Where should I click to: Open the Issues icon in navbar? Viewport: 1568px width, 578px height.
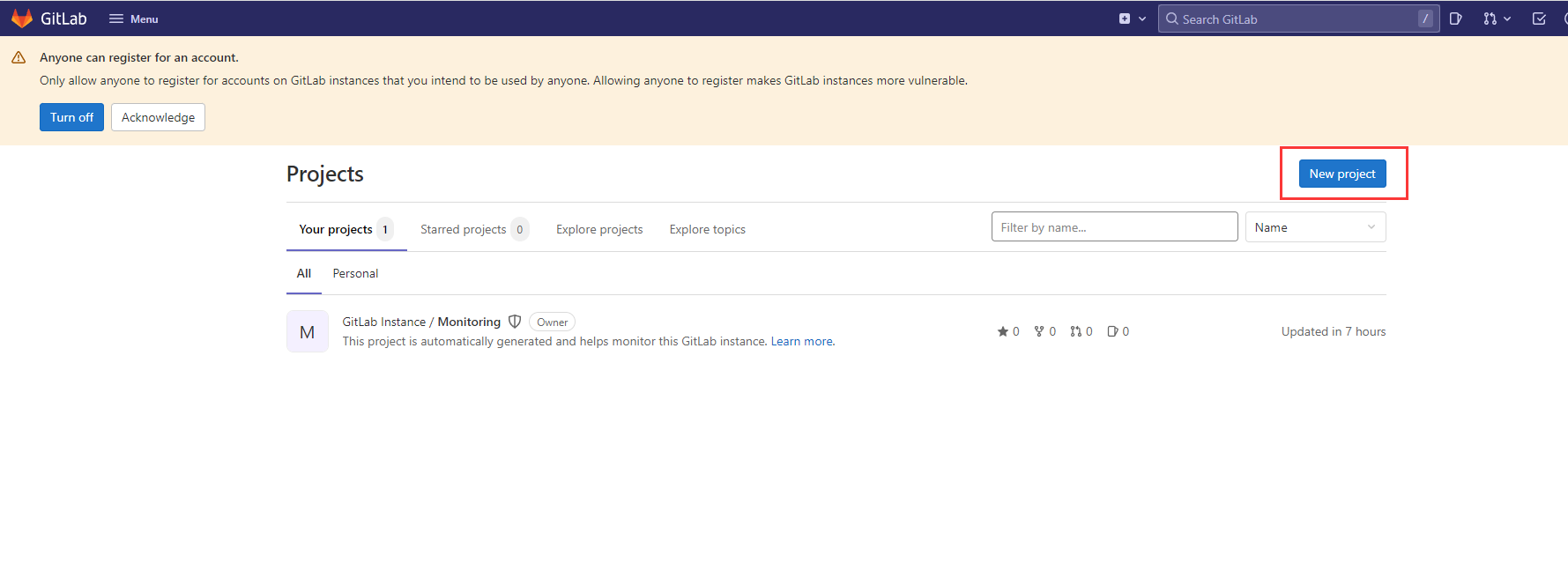point(1456,19)
